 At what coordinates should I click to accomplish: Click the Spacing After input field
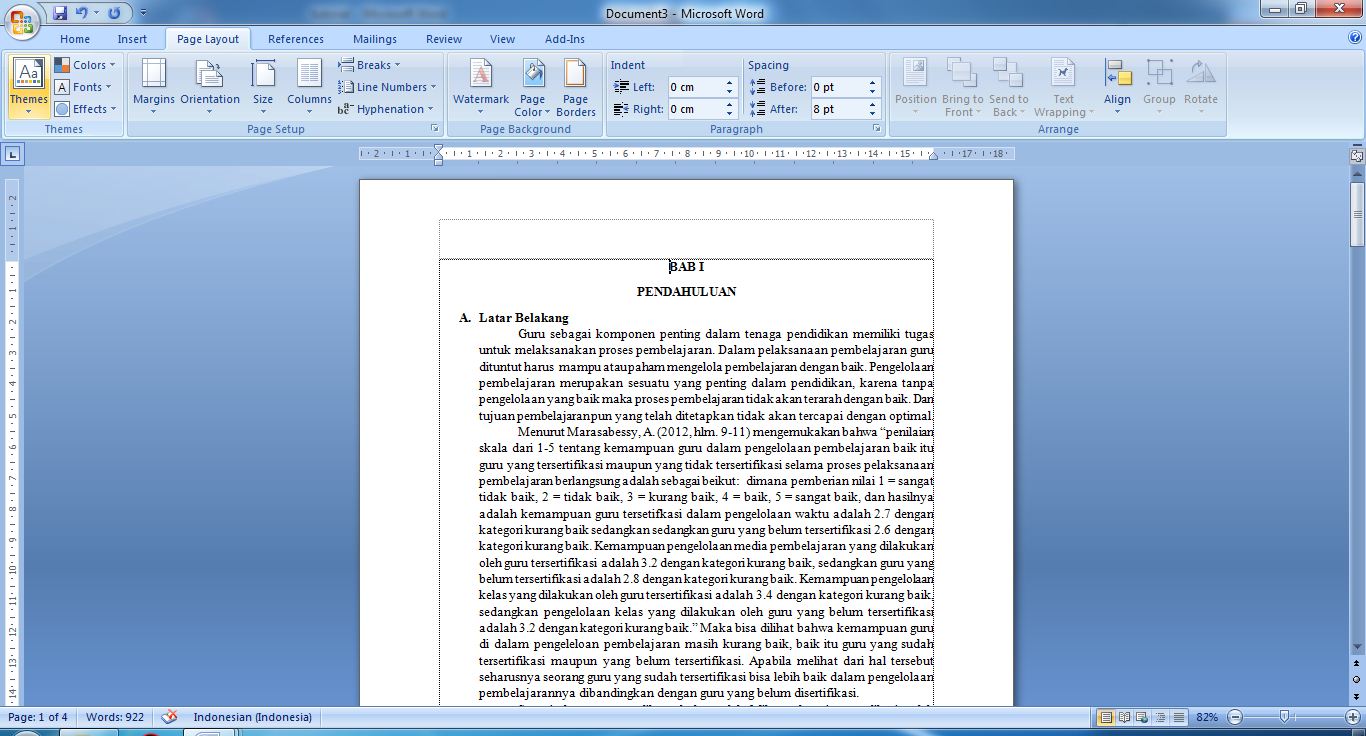pyautogui.click(x=838, y=109)
